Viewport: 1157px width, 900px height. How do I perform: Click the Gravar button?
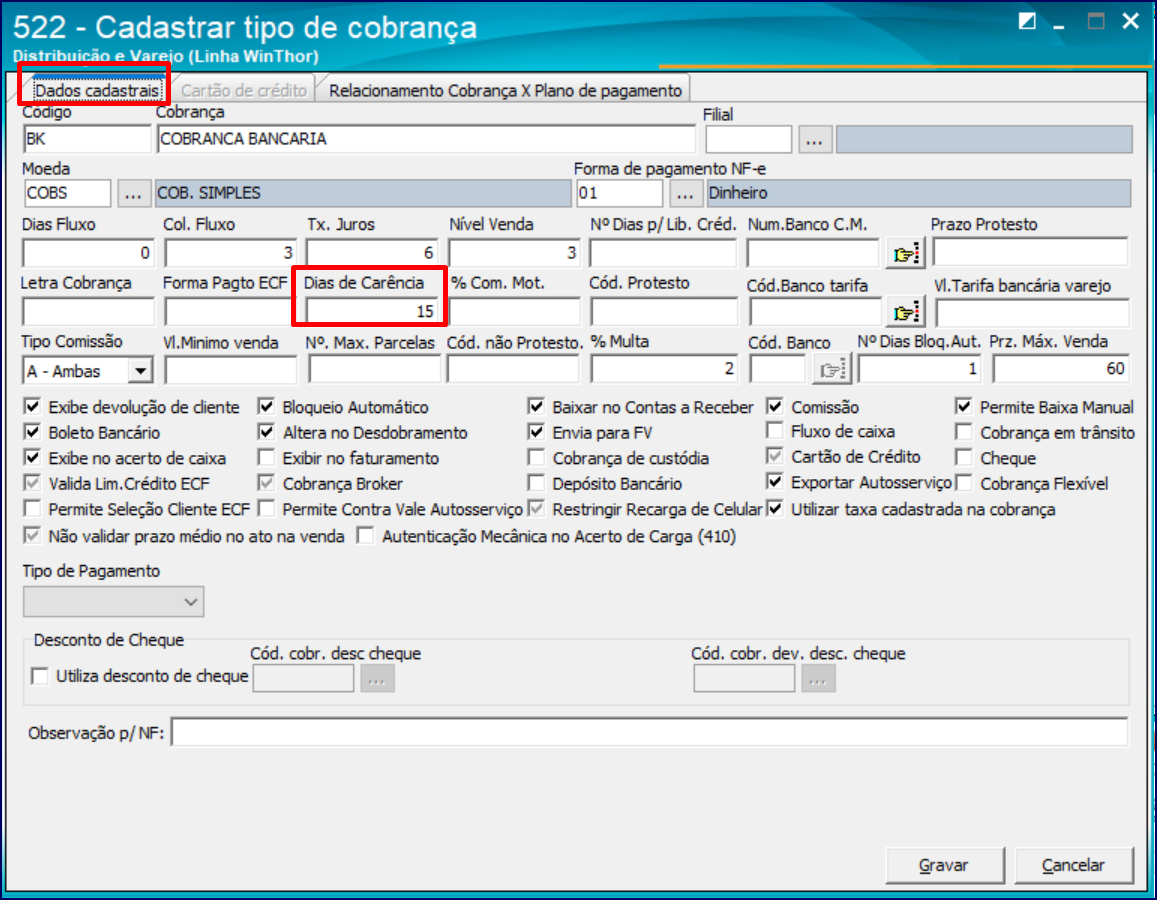[x=944, y=865]
